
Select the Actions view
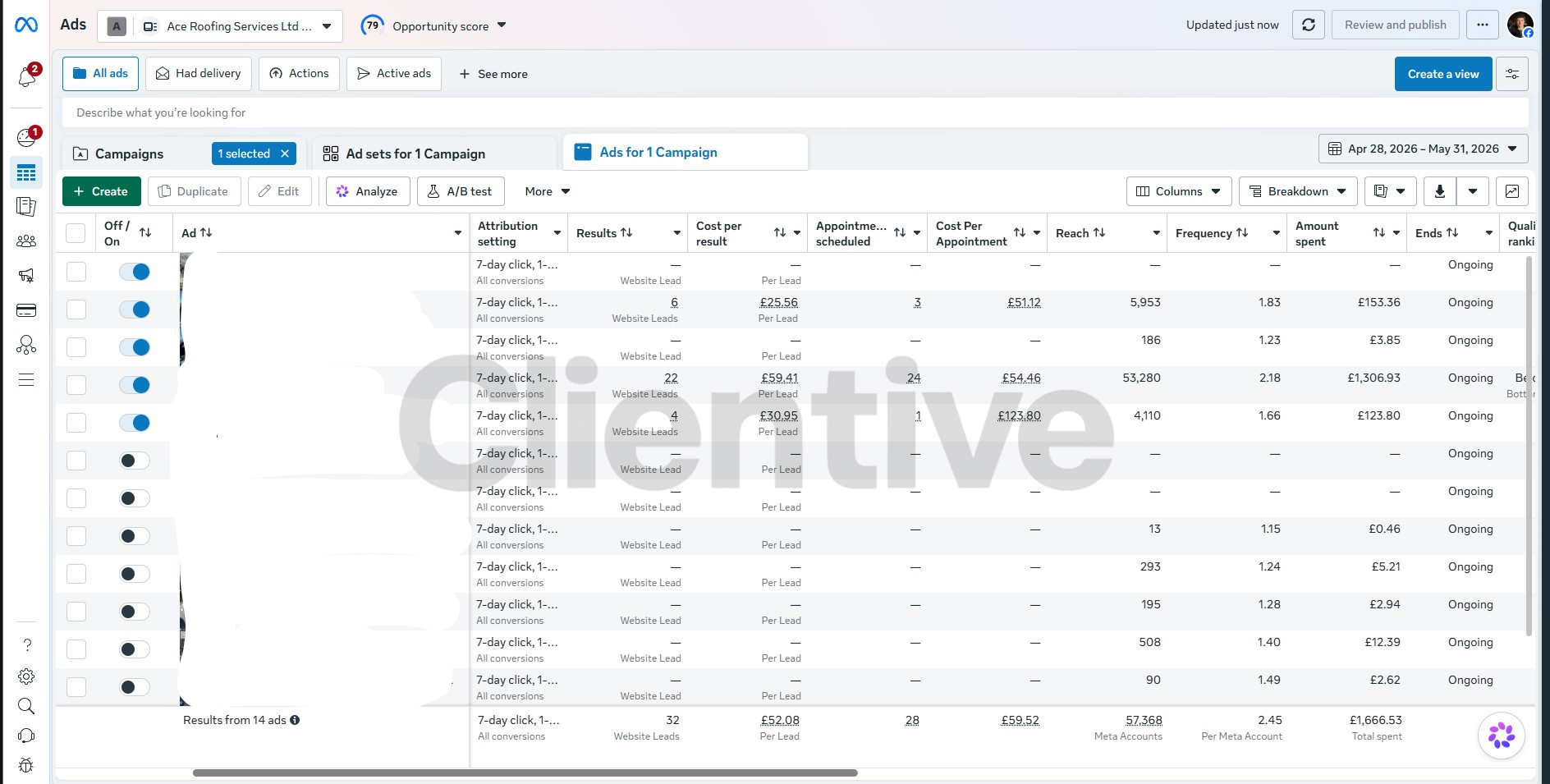[x=300, y=74]
